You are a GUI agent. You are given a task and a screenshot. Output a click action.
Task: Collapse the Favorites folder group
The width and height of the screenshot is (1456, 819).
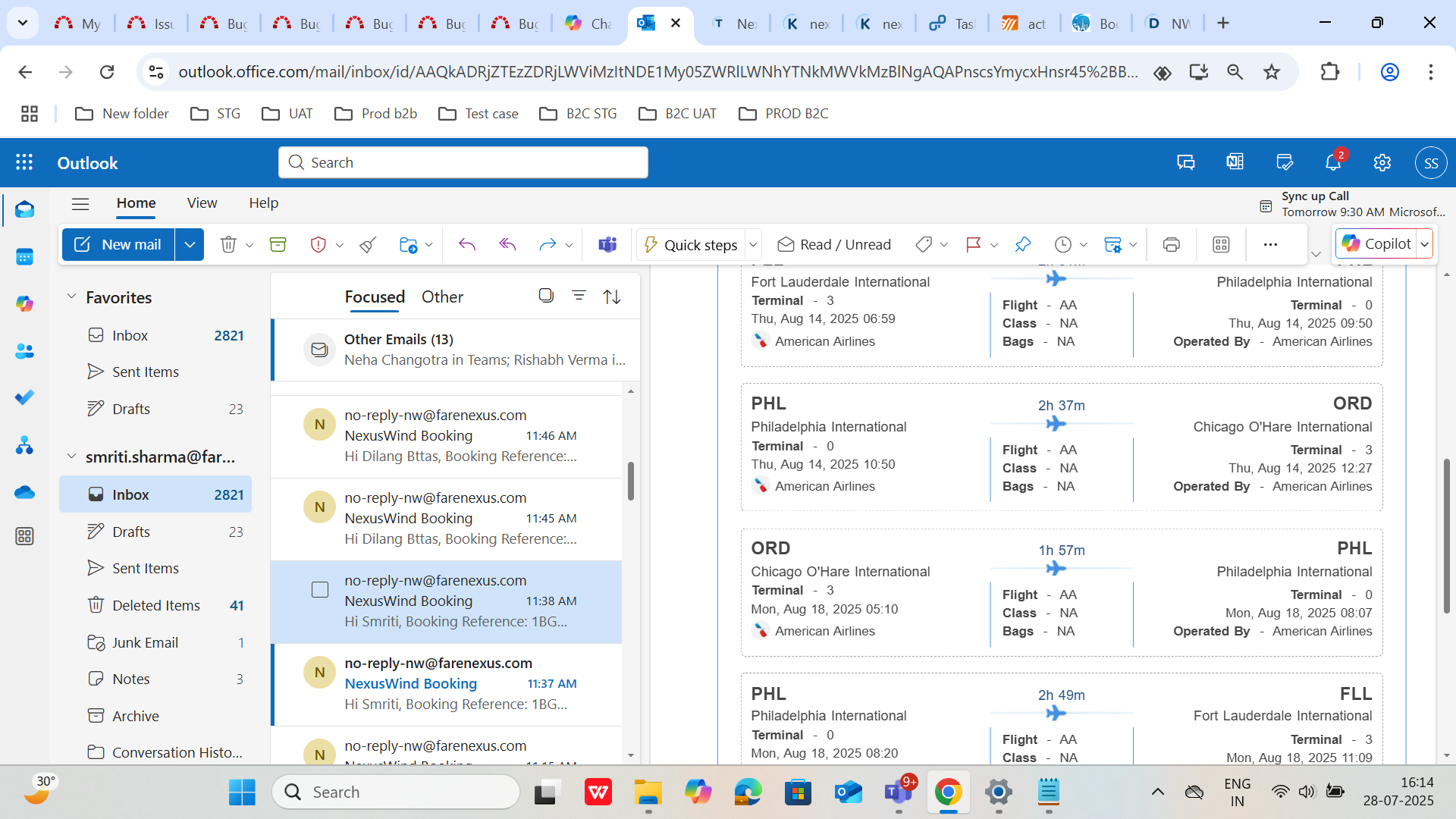pos(71,297)
